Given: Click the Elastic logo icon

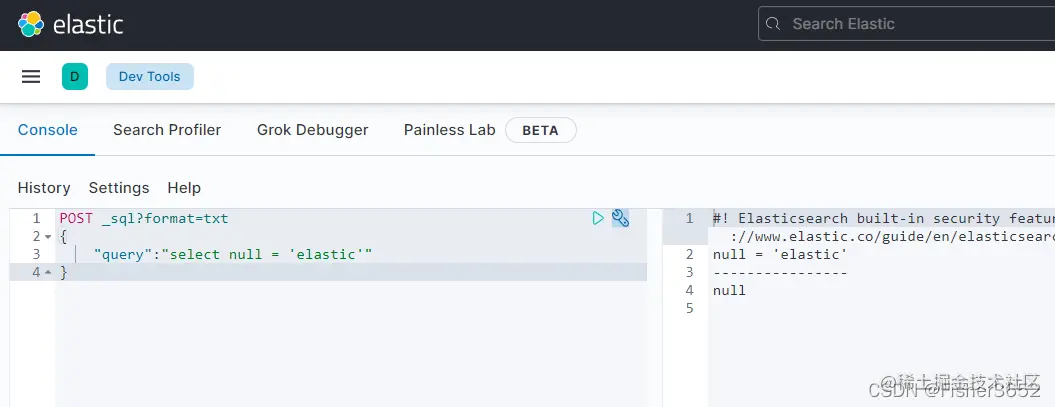Looking at the screenshot, I should click(30, 24).
